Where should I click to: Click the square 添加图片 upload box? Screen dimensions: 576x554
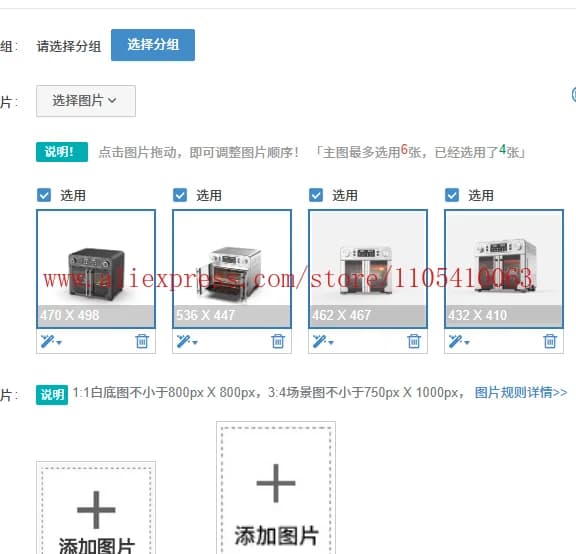[x=96, y=509]
